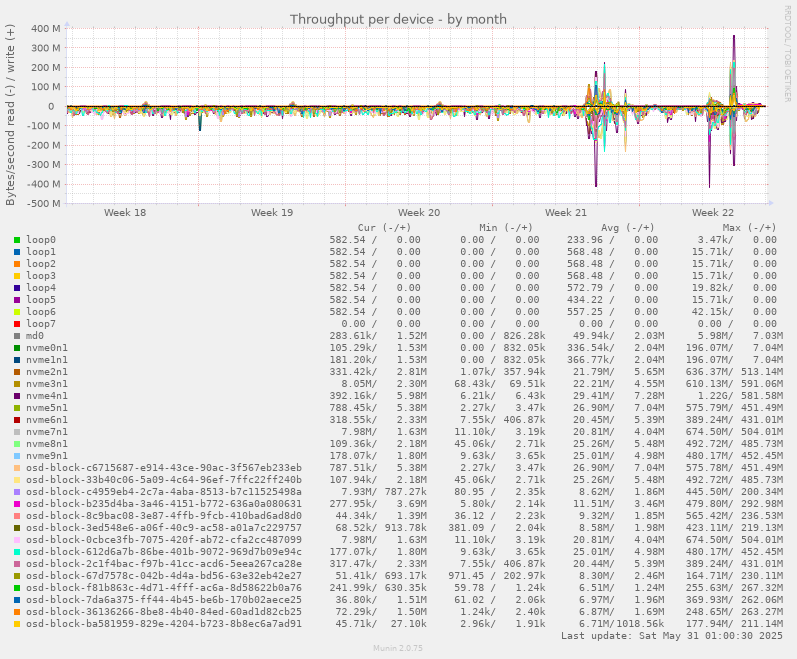Screen dimensions: 797x659
Task: Click the osd-block-2c1f4bac legend label
Action: pyautogui.click(x=164, y=564)
